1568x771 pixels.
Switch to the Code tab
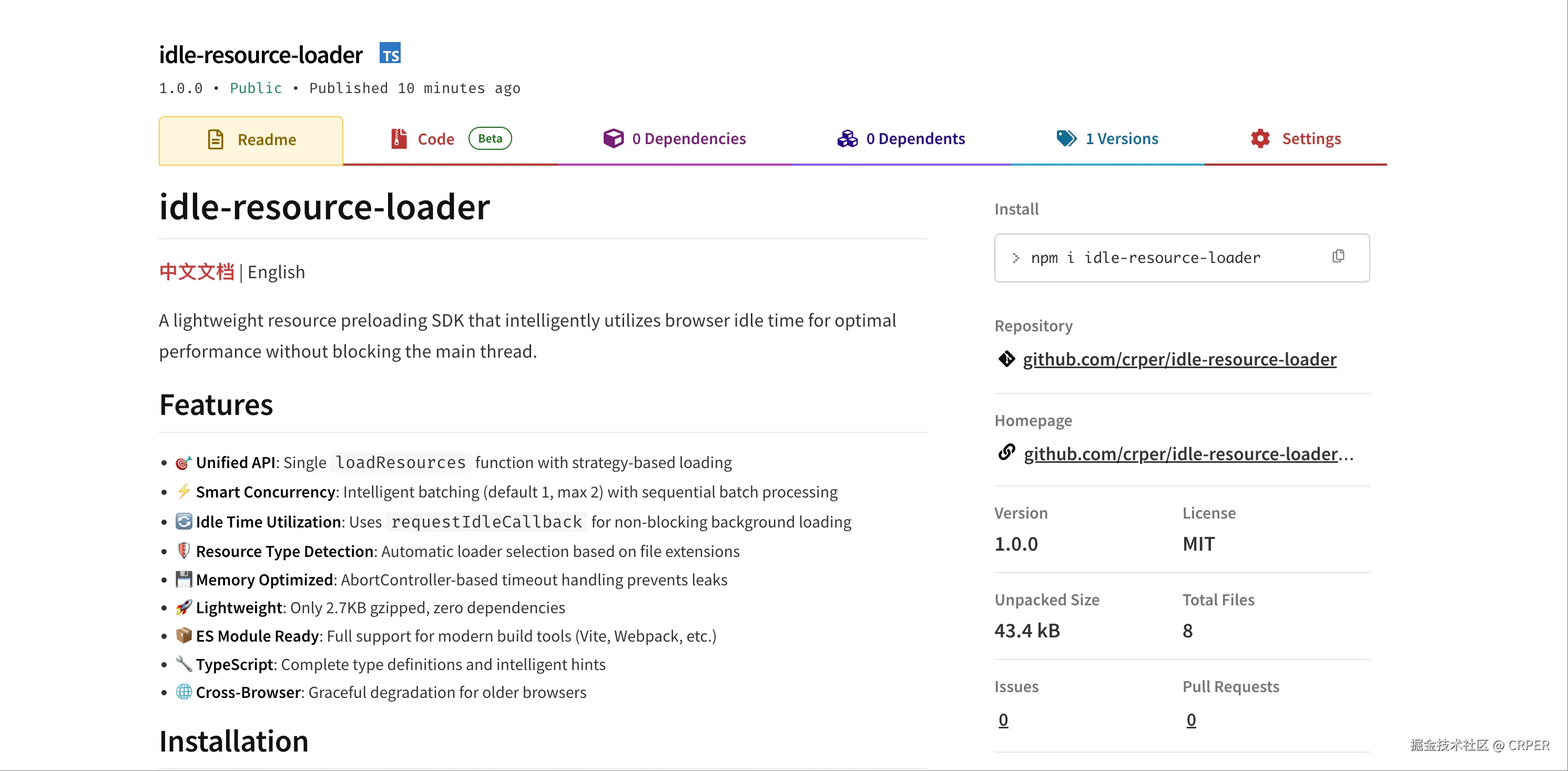coord(436,139)
